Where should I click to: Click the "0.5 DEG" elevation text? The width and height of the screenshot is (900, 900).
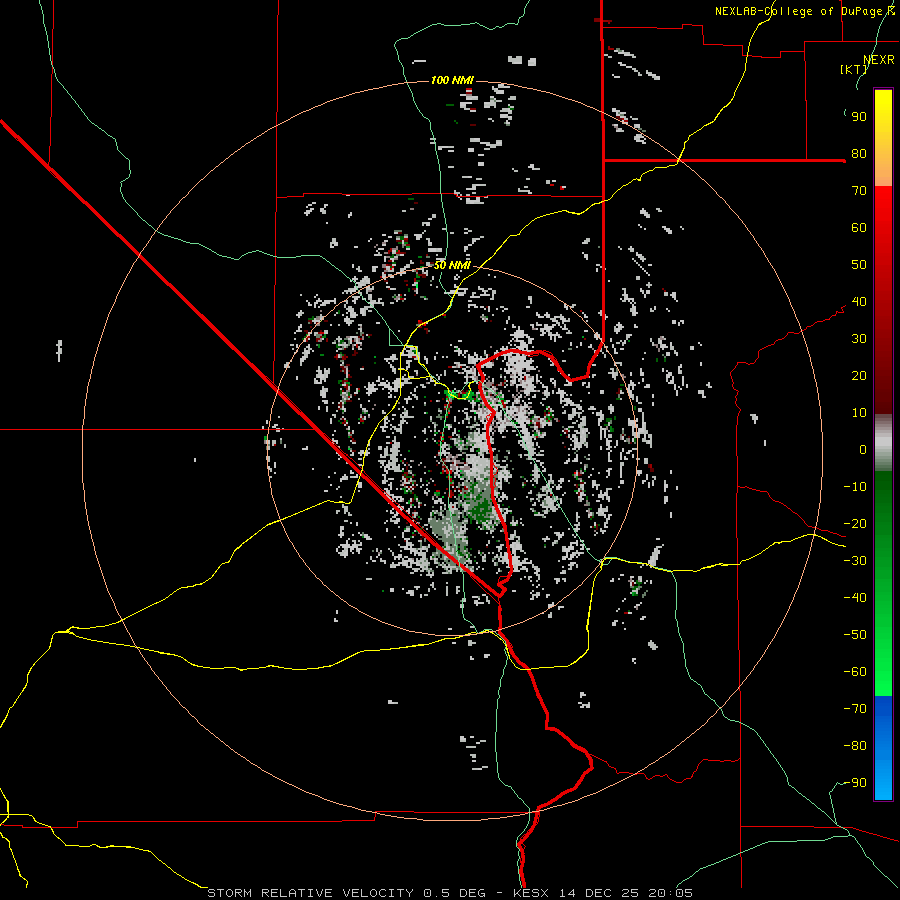coord(455,893)
